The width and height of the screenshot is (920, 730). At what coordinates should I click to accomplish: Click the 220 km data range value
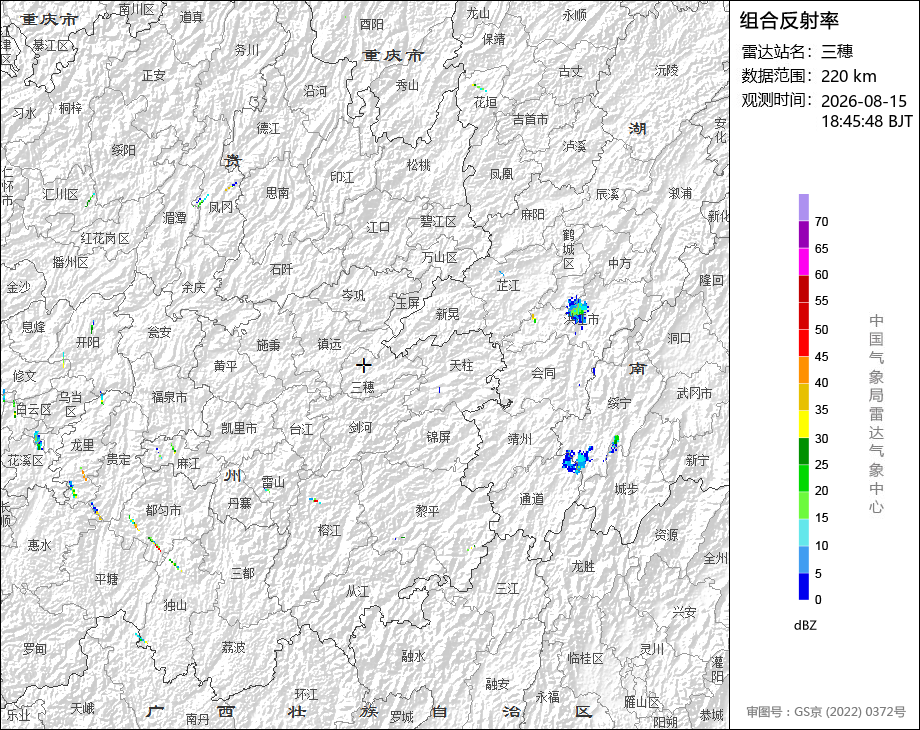tap(848, 76)
